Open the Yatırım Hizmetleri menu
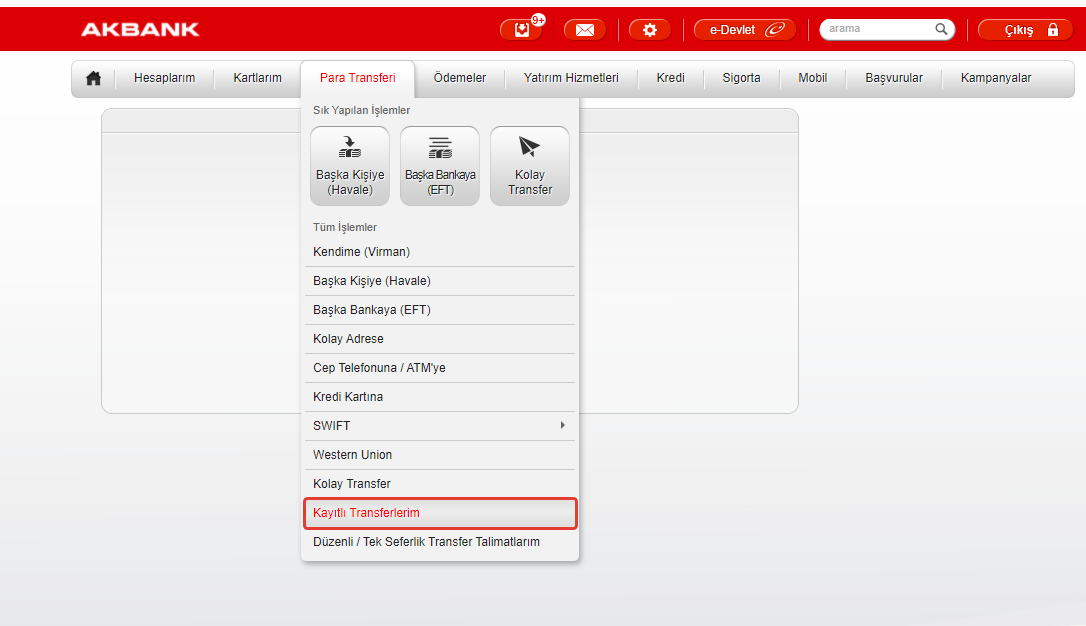1086x626 pixels. coord(571,78)
